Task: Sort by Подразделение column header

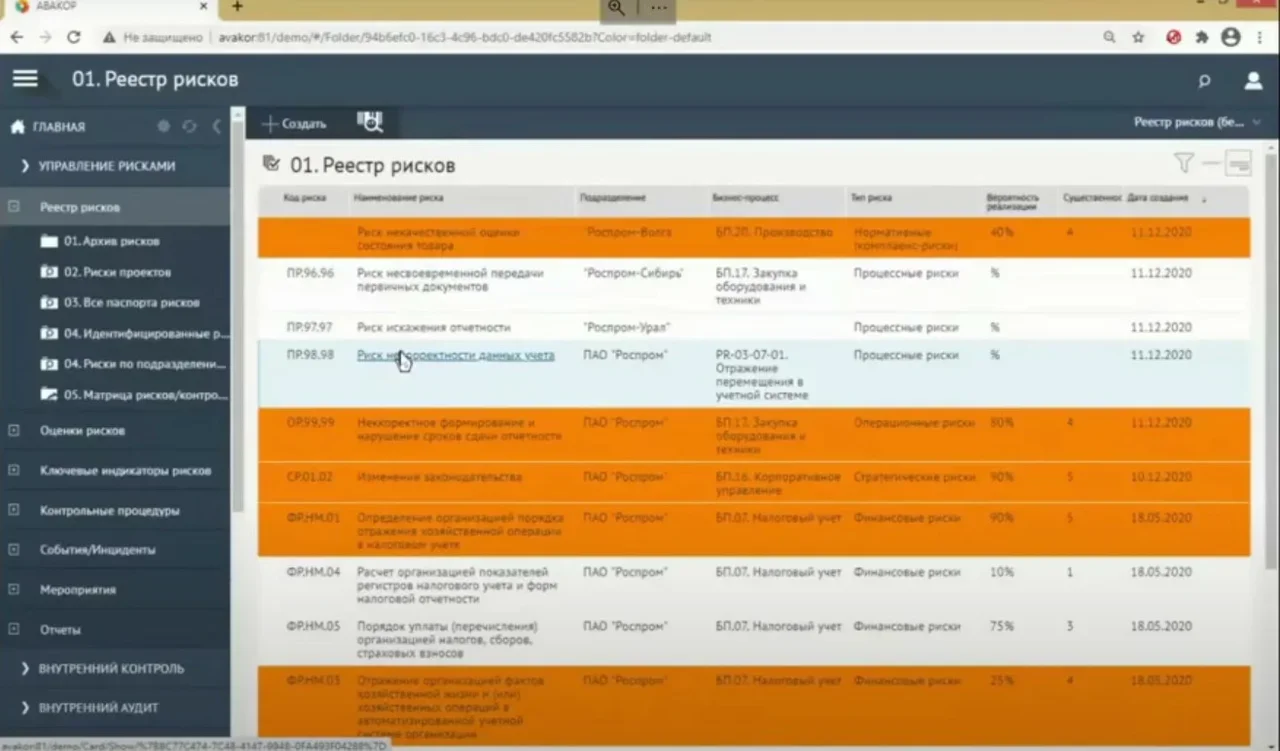Action: coord(612,198)
